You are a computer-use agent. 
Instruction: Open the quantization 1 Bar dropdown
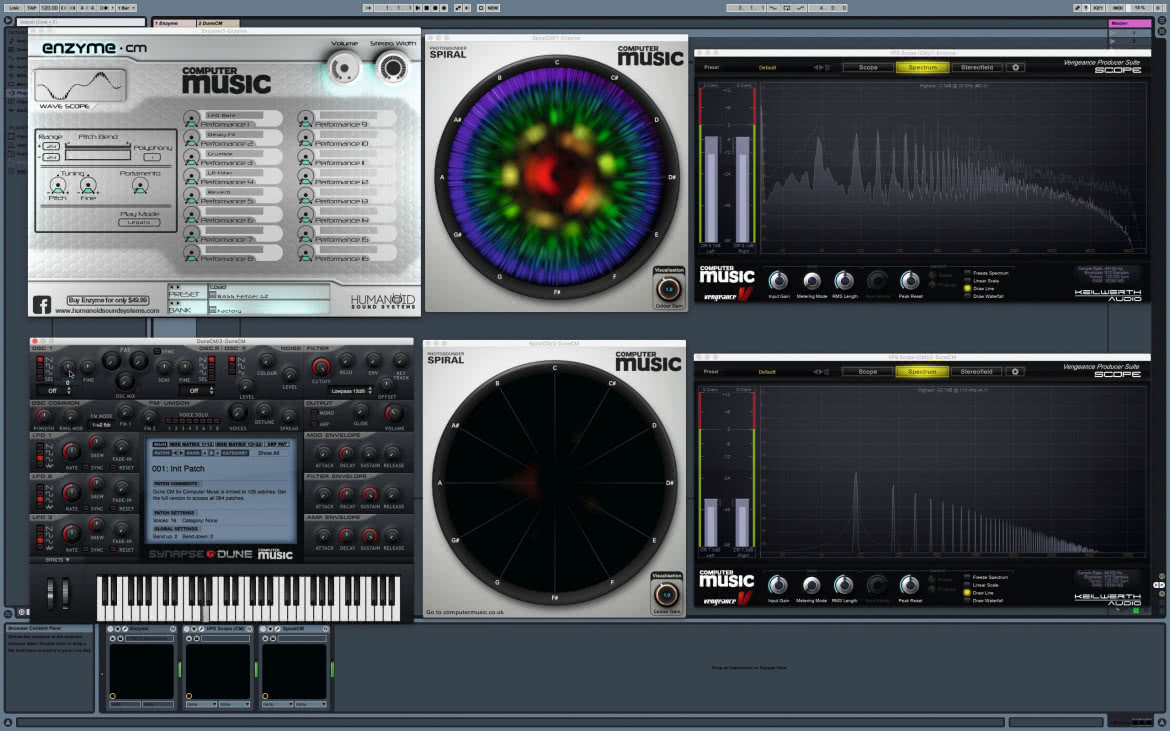[x=125, y=7]
